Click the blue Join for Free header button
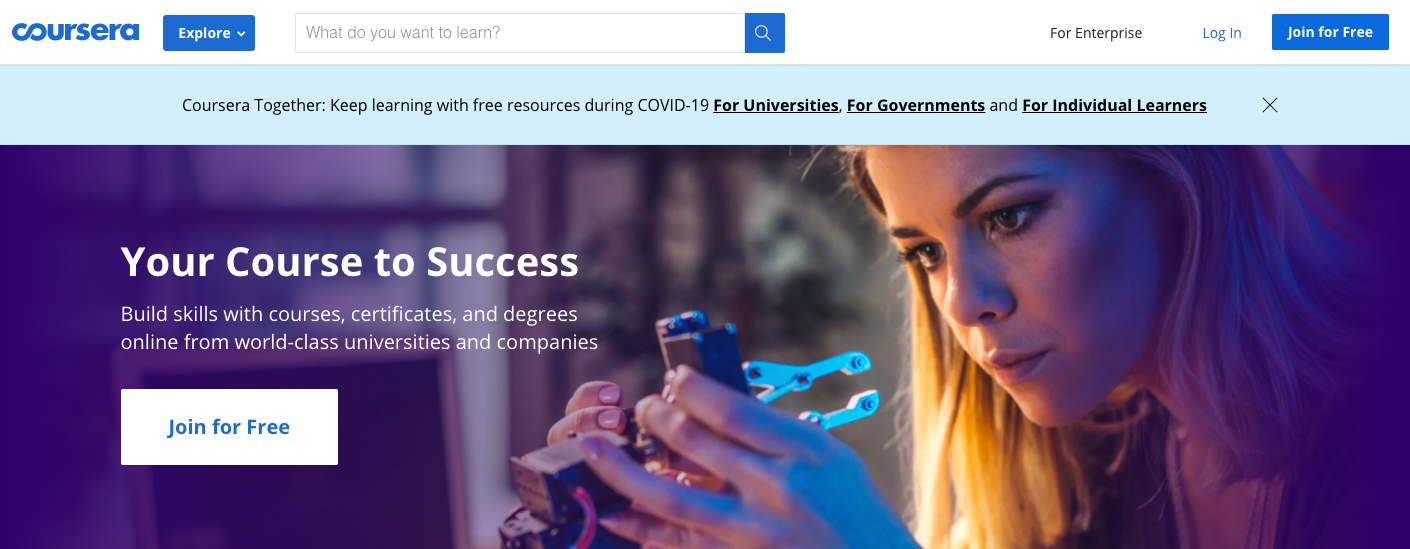Viewport: 1410px width, 549px height. pyautogui.click(x=1330, y=32)
